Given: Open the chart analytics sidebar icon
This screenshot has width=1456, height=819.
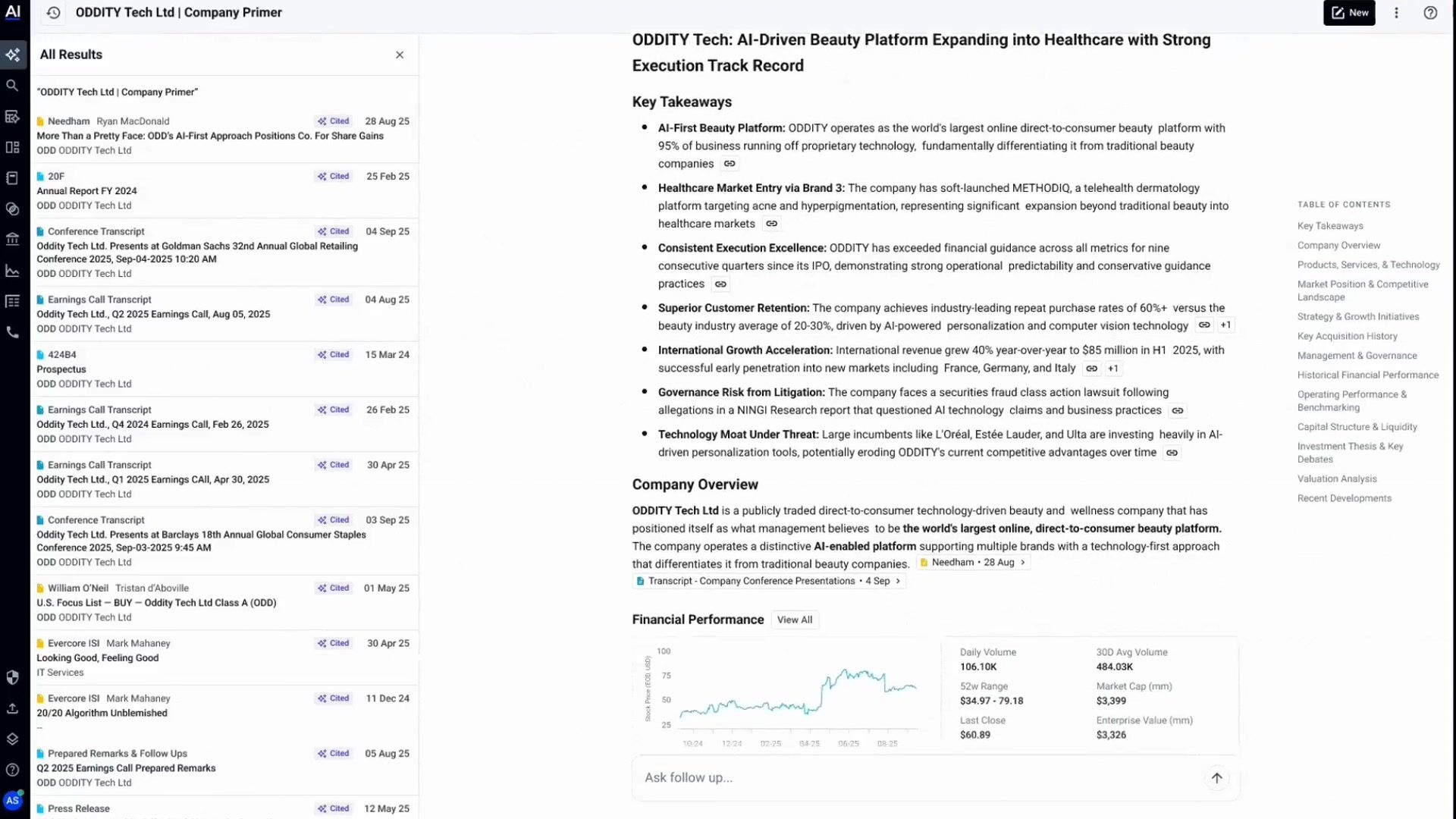Looking at the screenshot, I should pyautogui.click(x=12, y=271).
